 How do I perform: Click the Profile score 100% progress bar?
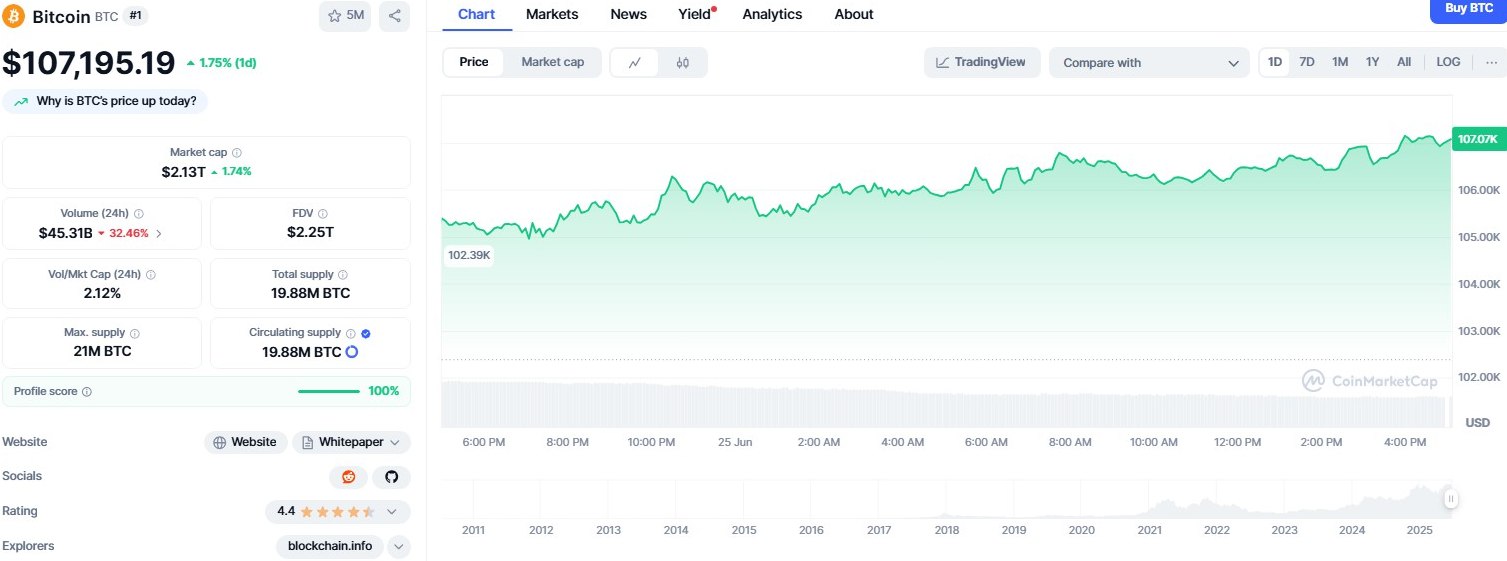point(329,391)
